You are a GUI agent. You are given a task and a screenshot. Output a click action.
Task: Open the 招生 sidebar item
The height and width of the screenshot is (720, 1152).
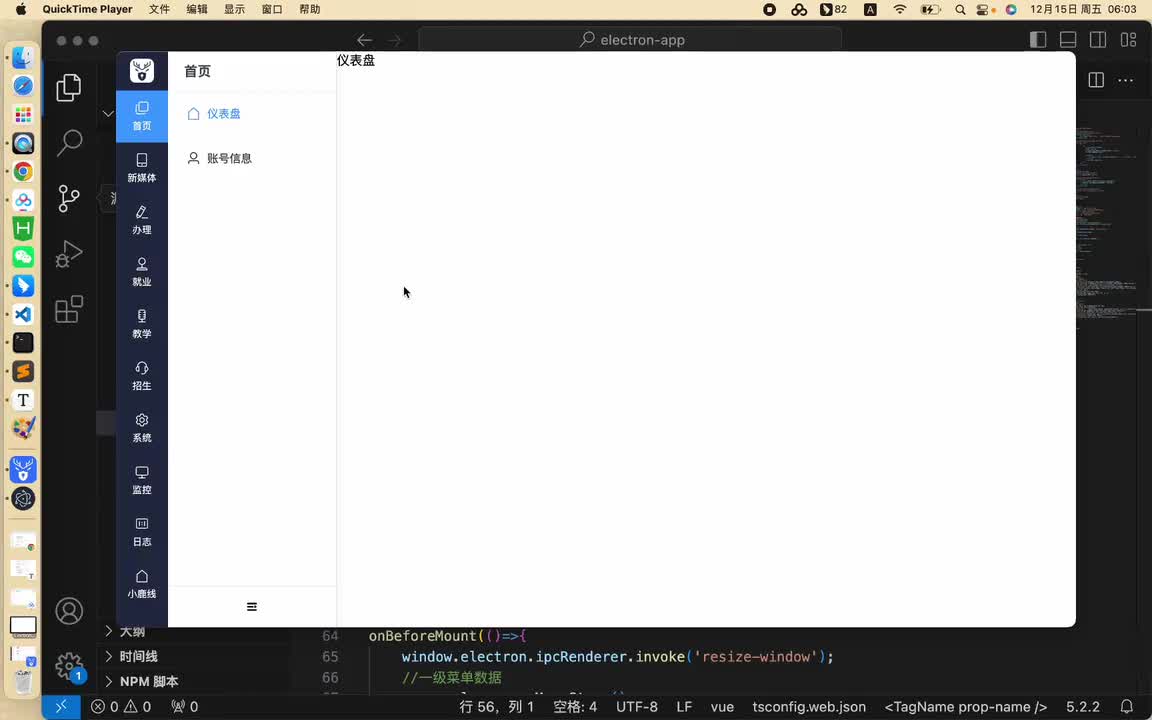click(142, 376)
